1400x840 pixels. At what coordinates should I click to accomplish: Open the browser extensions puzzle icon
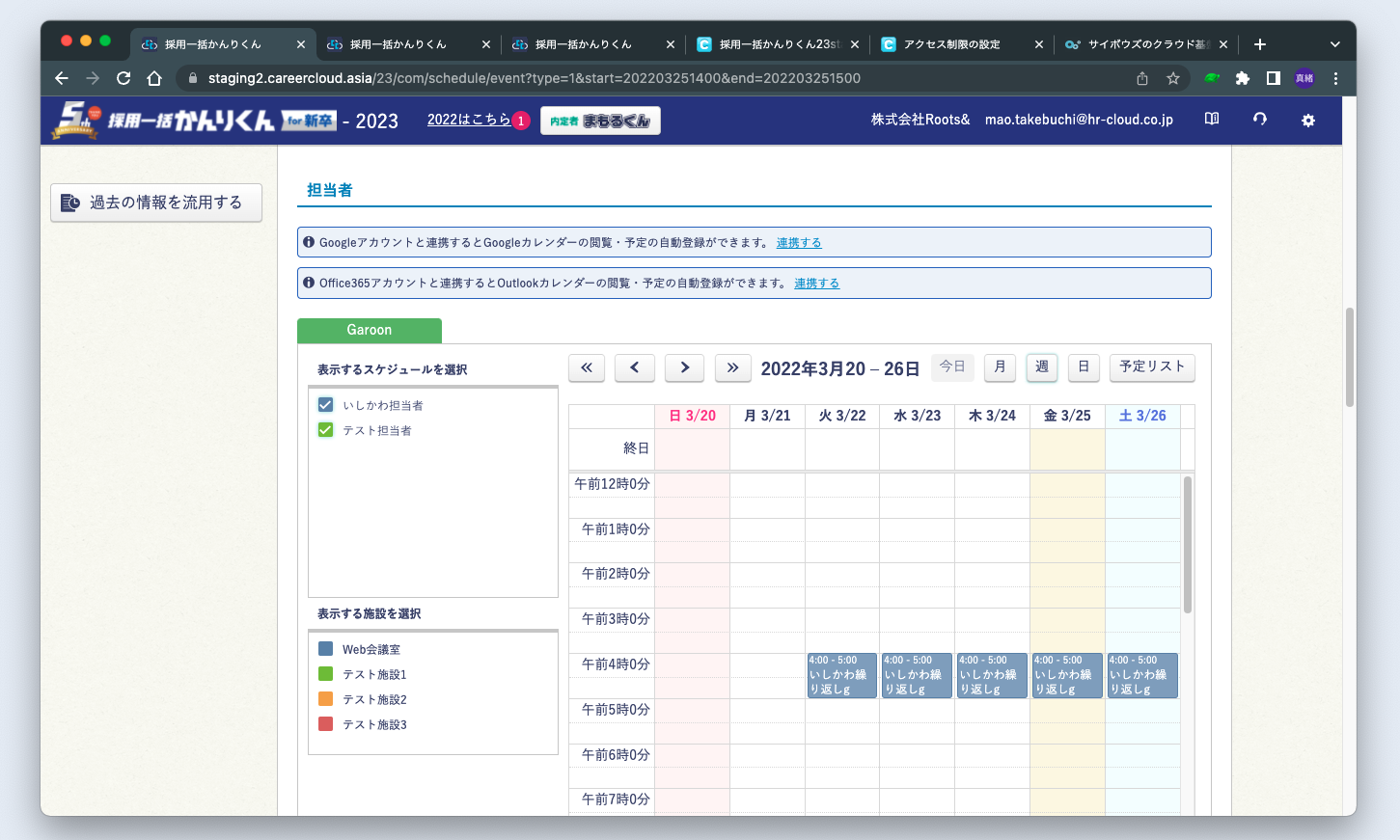click(x=1243, y=78)
